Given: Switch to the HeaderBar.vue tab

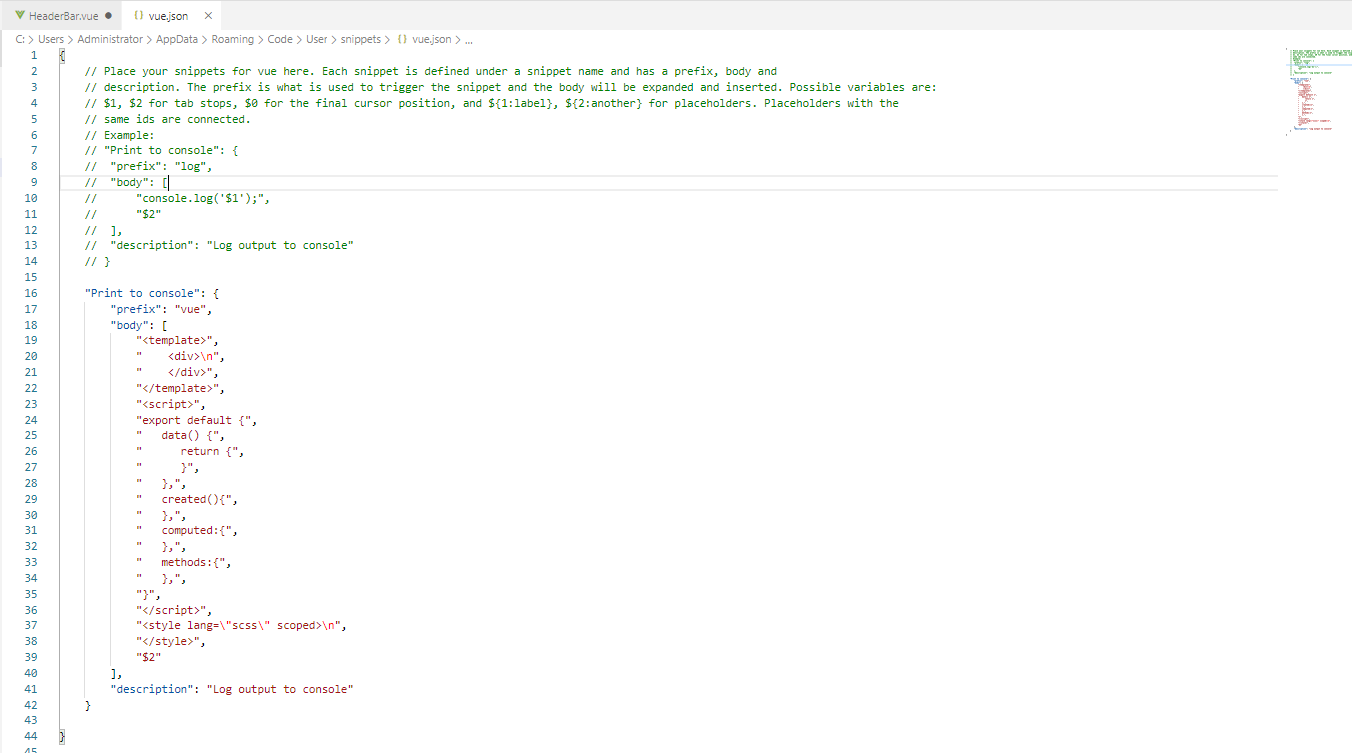Looking at the screenshot, I should pyautogui.click(x=62, y=15).
